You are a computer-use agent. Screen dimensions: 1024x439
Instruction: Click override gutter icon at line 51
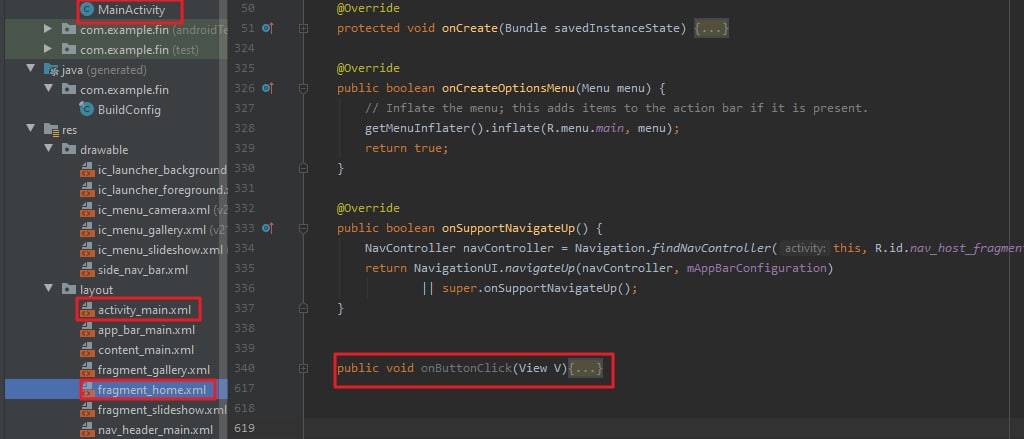click(268, 28)
